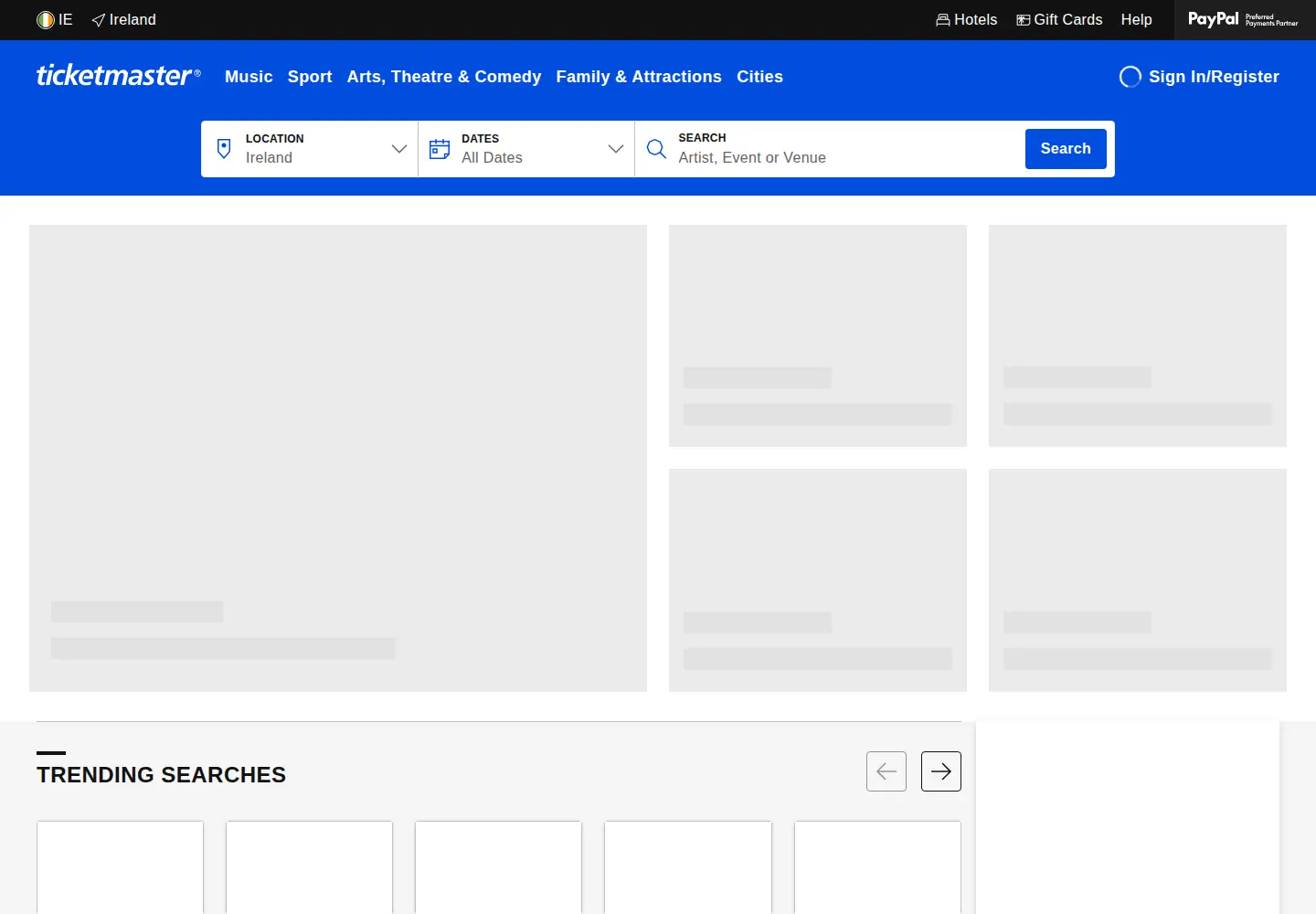Click the blue Search button
The image size is (1316, 914).
[1066, 149]
